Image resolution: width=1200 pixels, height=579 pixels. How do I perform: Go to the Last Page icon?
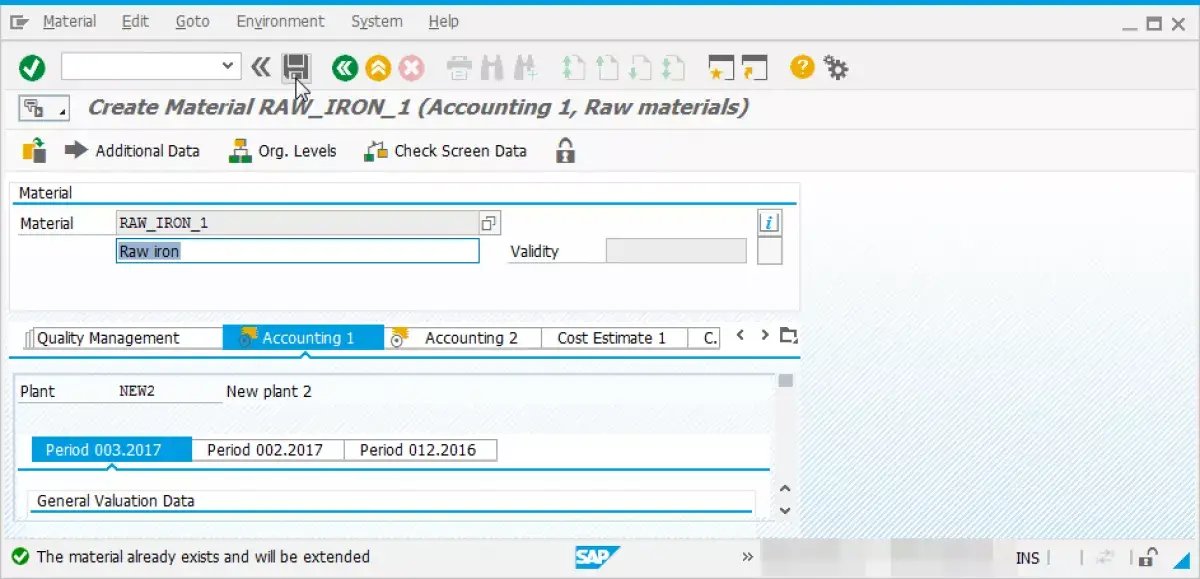click(673, 68)
